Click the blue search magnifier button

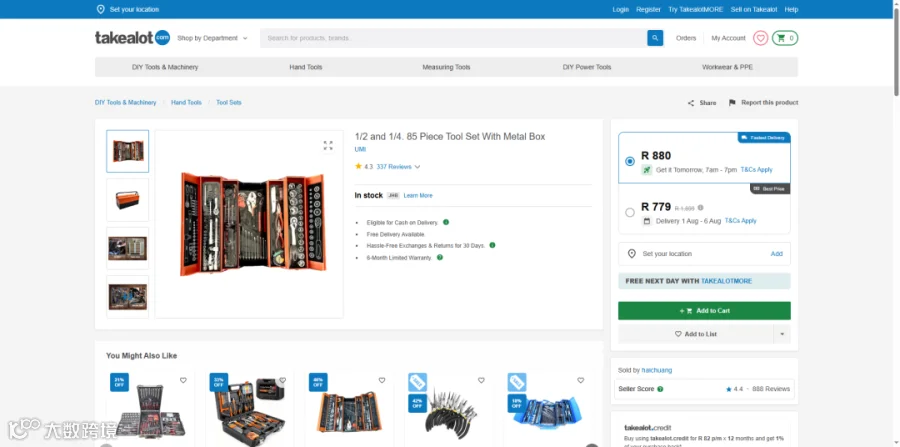[x=655, y=38]
